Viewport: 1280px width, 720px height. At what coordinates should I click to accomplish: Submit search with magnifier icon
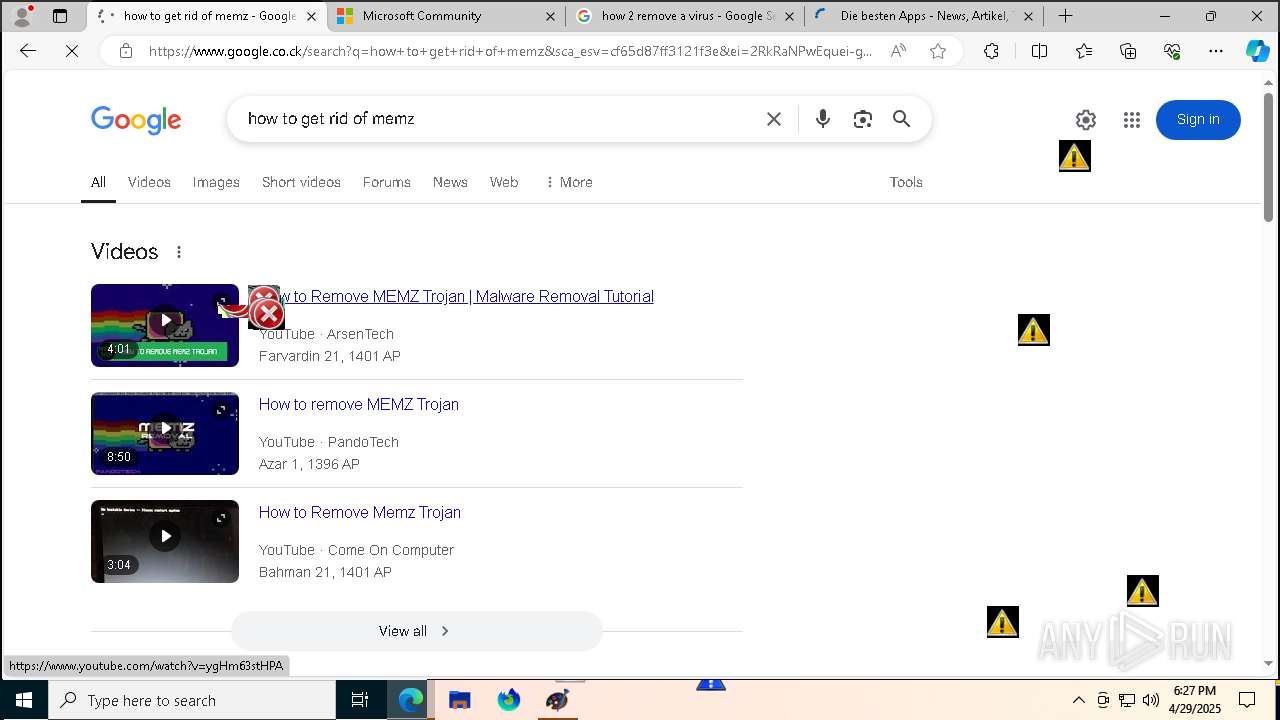902,119
